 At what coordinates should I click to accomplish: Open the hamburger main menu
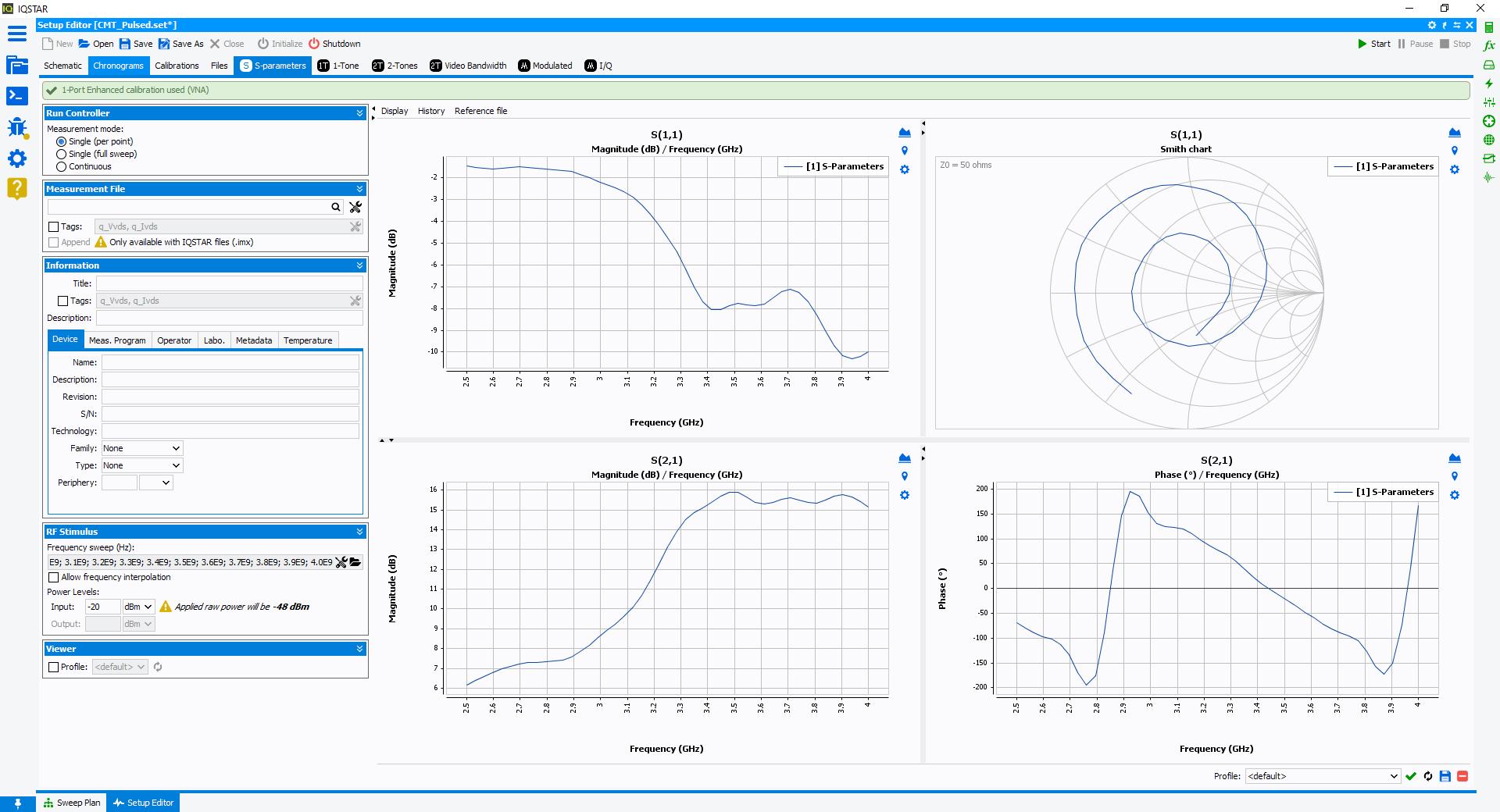[x=17, y=34]
